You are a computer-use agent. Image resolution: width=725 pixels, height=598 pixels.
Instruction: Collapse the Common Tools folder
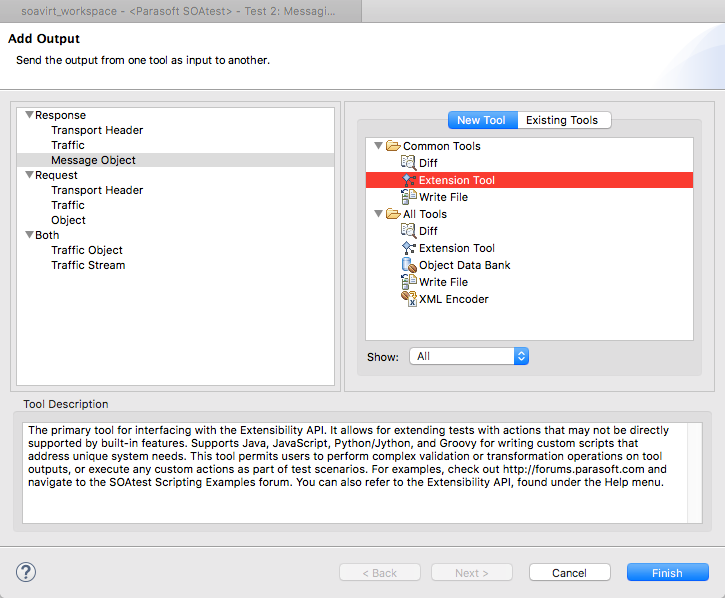click(378, 146)
